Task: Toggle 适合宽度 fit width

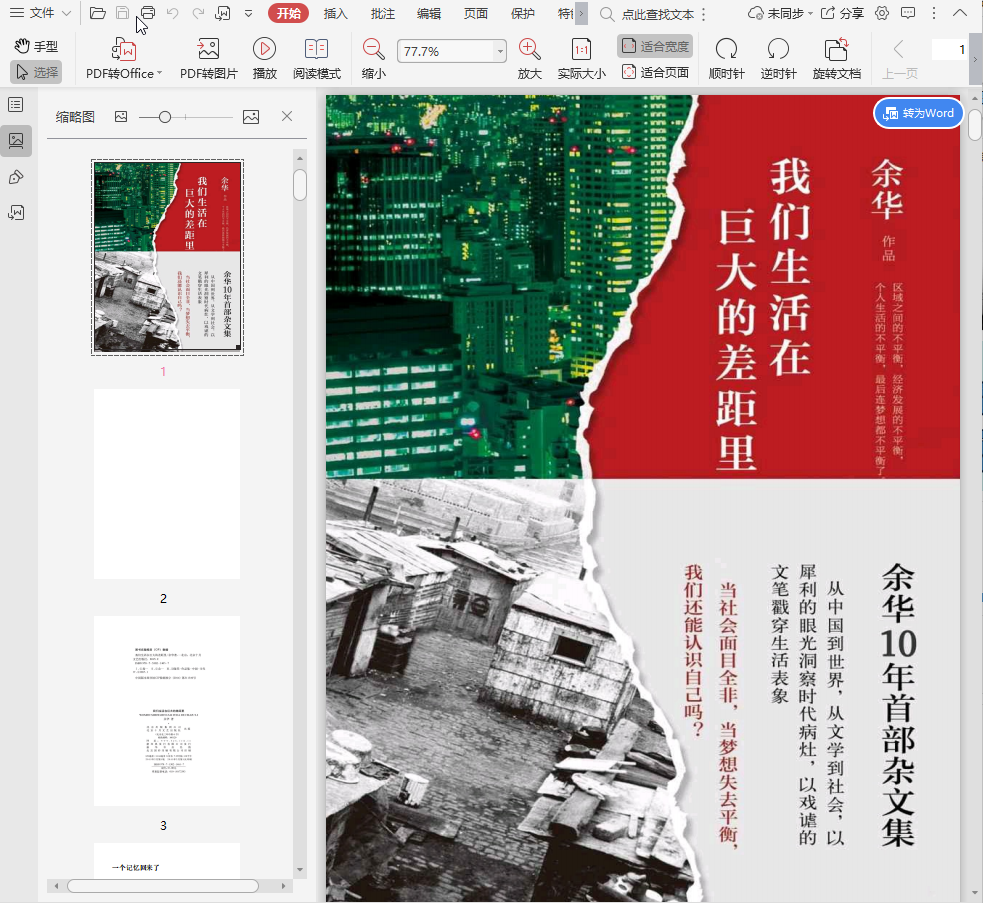Action: click(655, 46)
